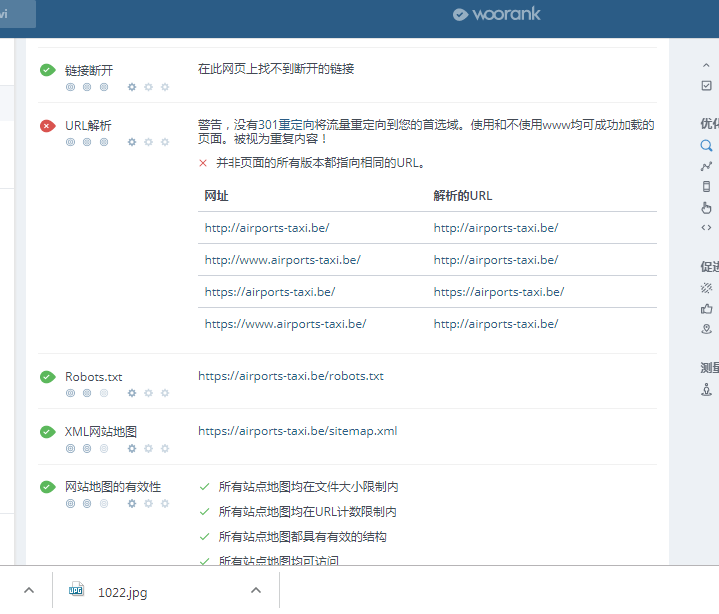Image resolution: width=719 pixels, height=614 pixels.
Task: Open resolved URL in first table row
Action: click(496, 228)
